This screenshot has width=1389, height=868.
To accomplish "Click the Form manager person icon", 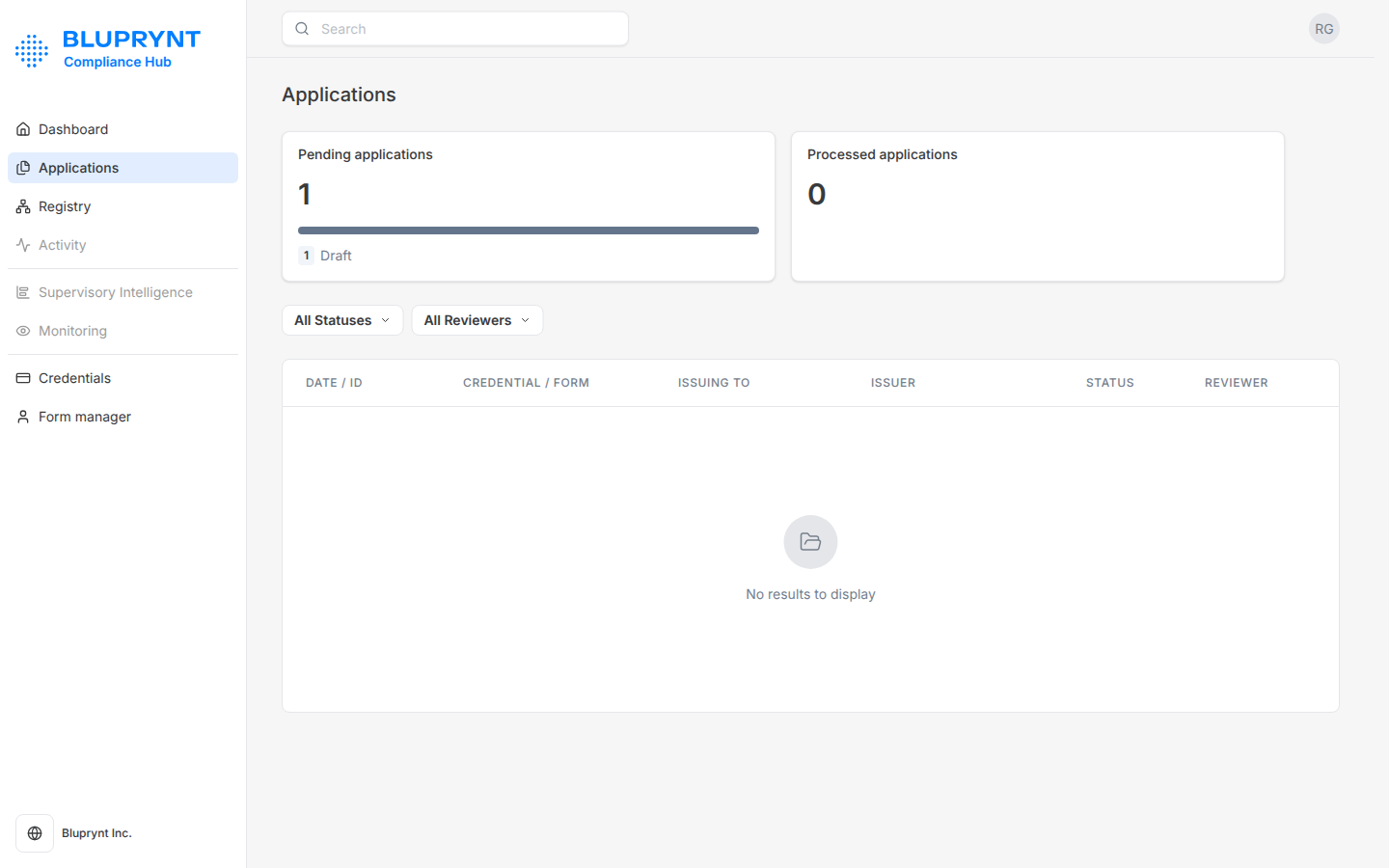I will point(23,417).
